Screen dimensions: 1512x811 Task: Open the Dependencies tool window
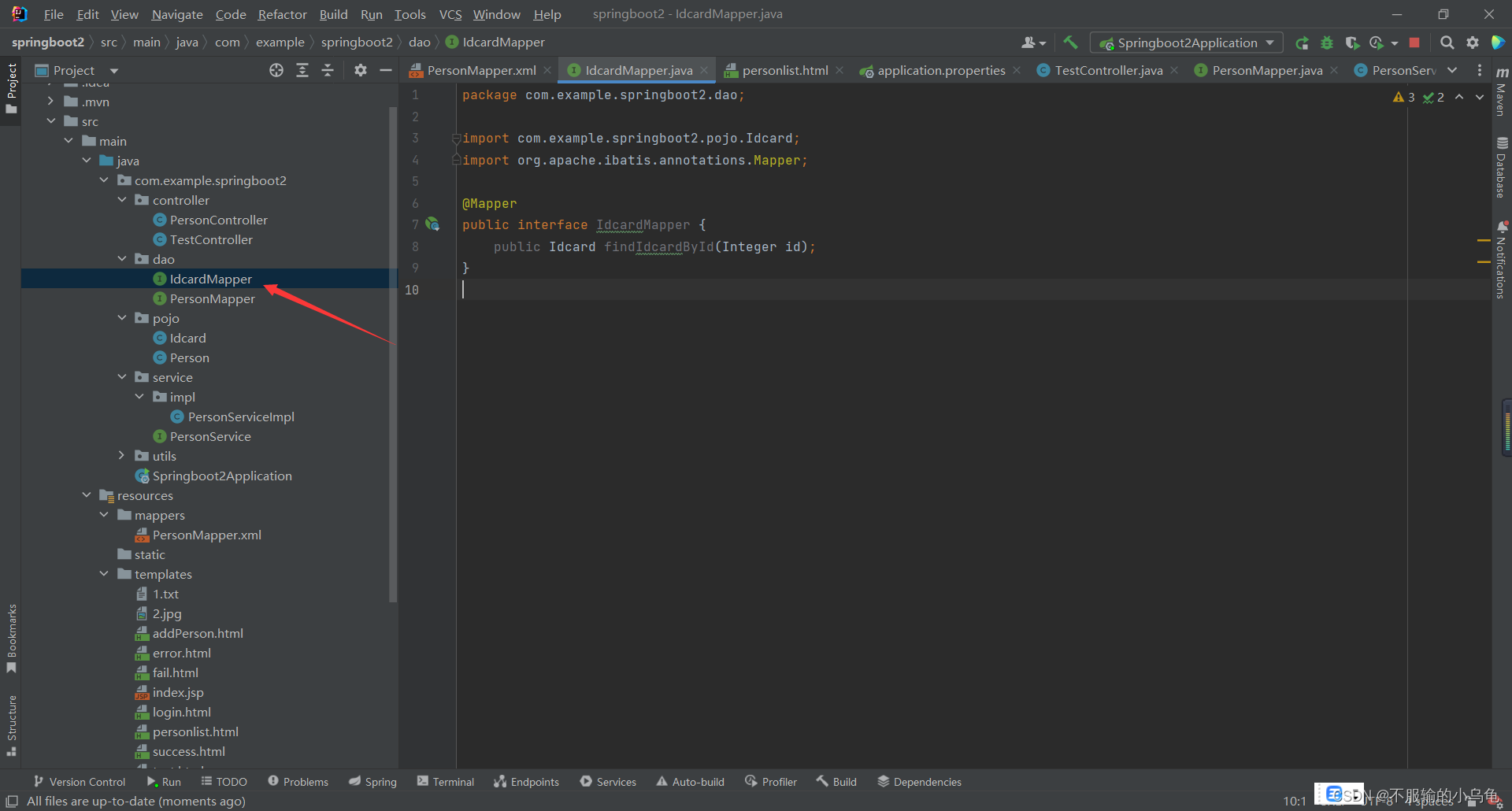tap(919, 782)
